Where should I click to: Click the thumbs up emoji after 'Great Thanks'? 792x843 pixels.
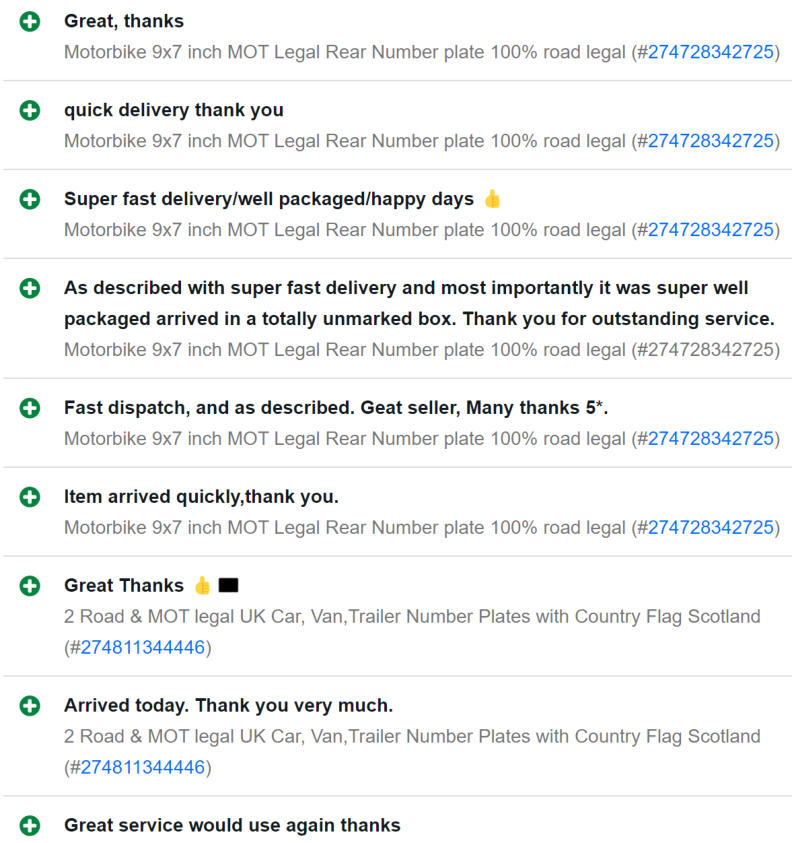[x=202, y=585]
